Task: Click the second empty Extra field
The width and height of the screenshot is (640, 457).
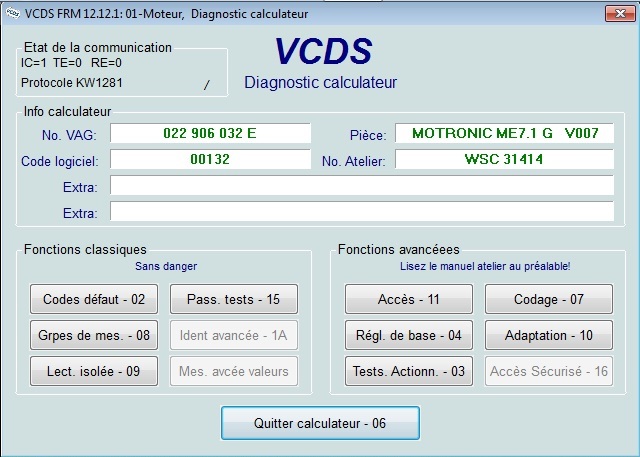Action: pos(362,211)
